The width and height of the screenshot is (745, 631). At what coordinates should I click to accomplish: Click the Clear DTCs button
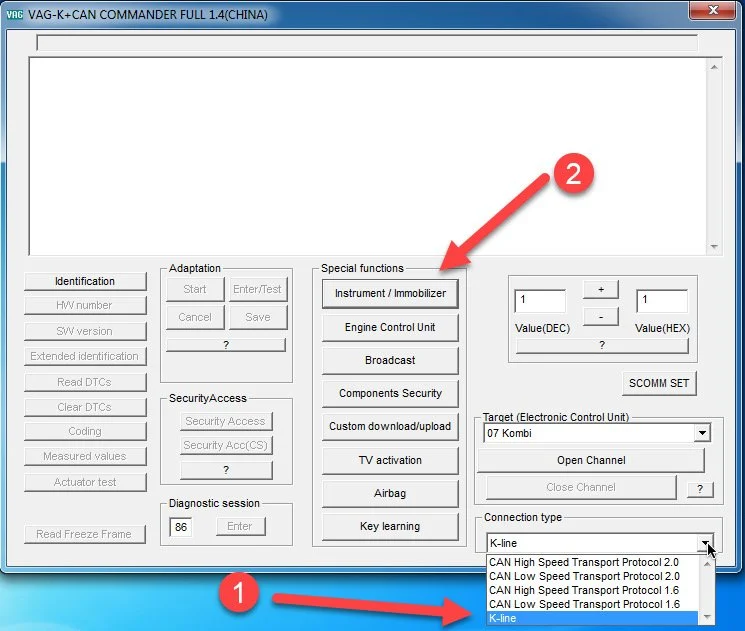85,407
